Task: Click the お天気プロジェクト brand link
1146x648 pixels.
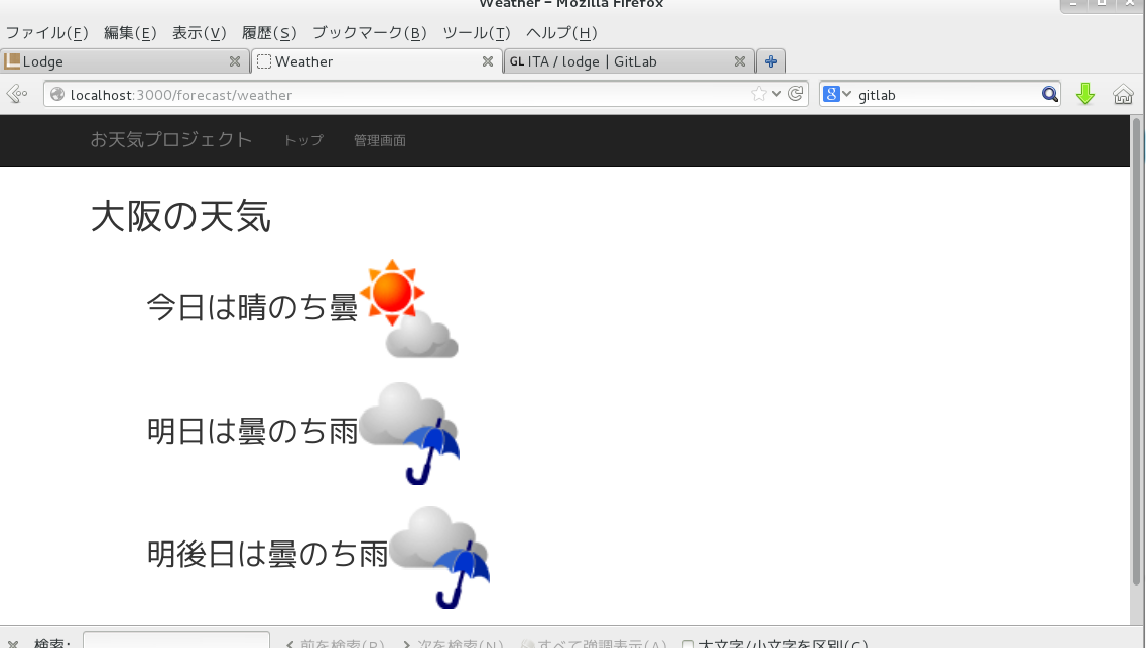Action: coord(171,139)
